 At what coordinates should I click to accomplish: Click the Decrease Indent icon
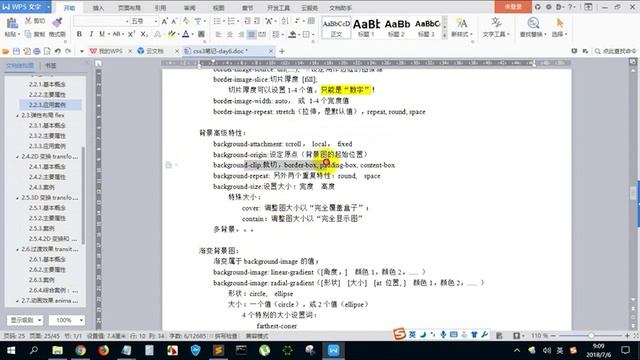click(247, 21)
